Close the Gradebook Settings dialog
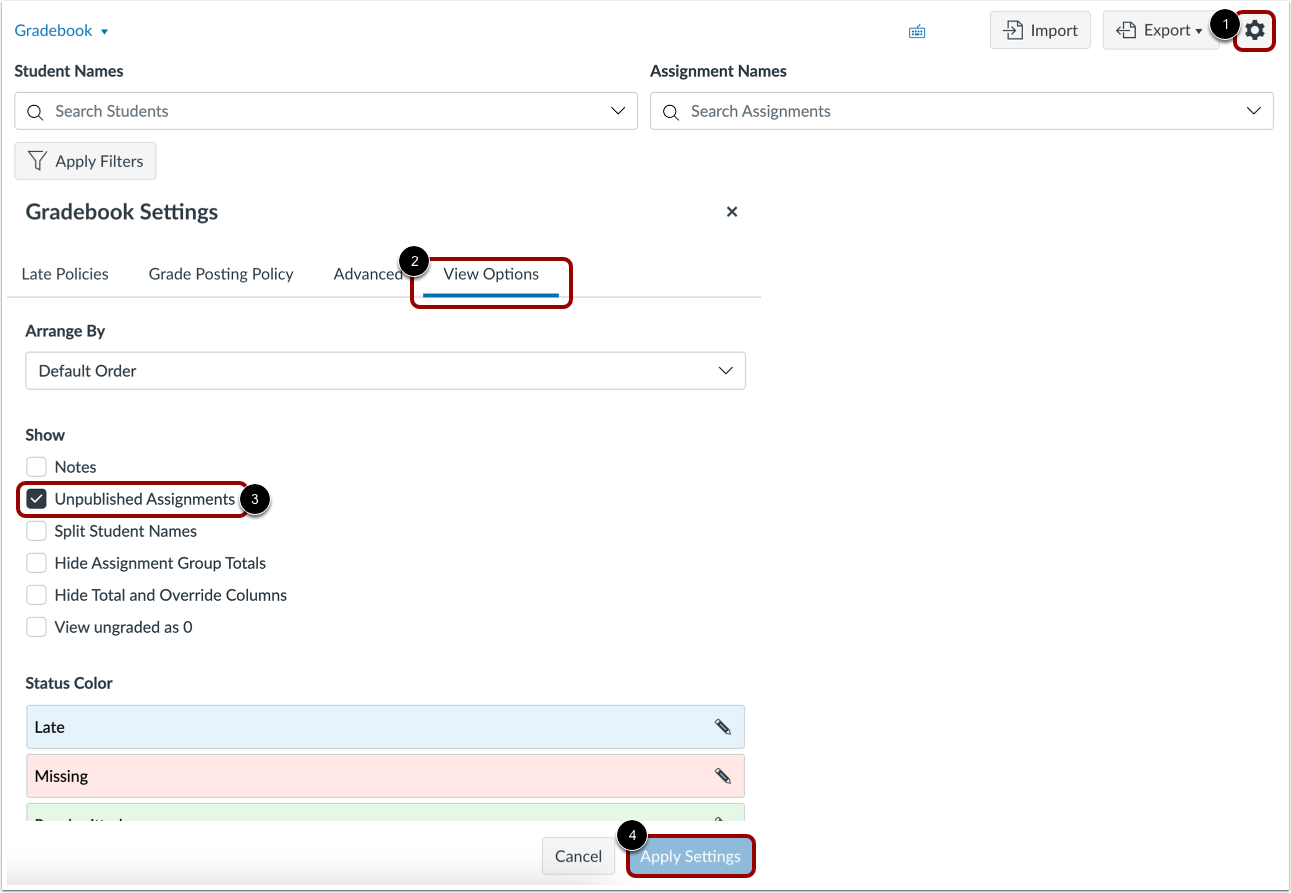 731,211
